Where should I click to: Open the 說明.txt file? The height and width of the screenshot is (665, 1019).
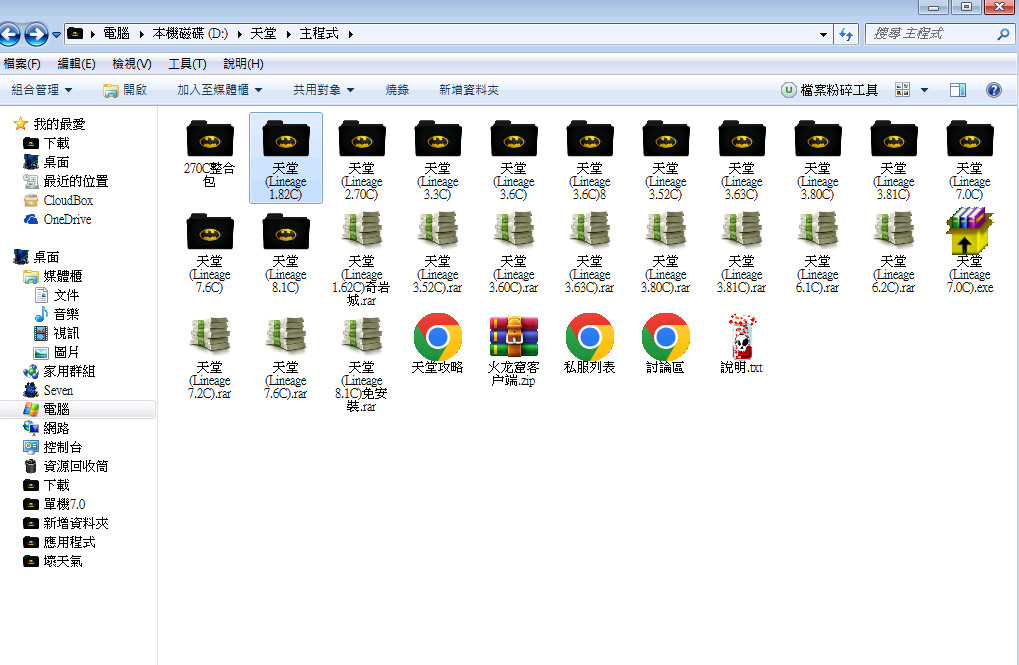coord(742,345)
